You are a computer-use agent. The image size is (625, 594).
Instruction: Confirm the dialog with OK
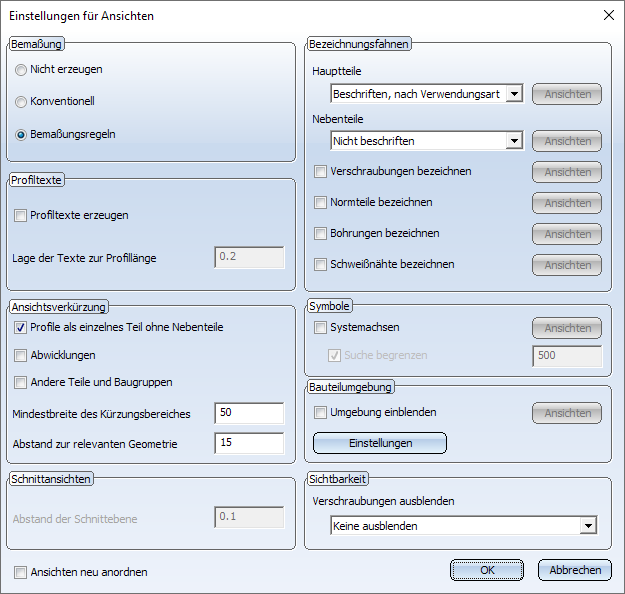tap(487, 570)
